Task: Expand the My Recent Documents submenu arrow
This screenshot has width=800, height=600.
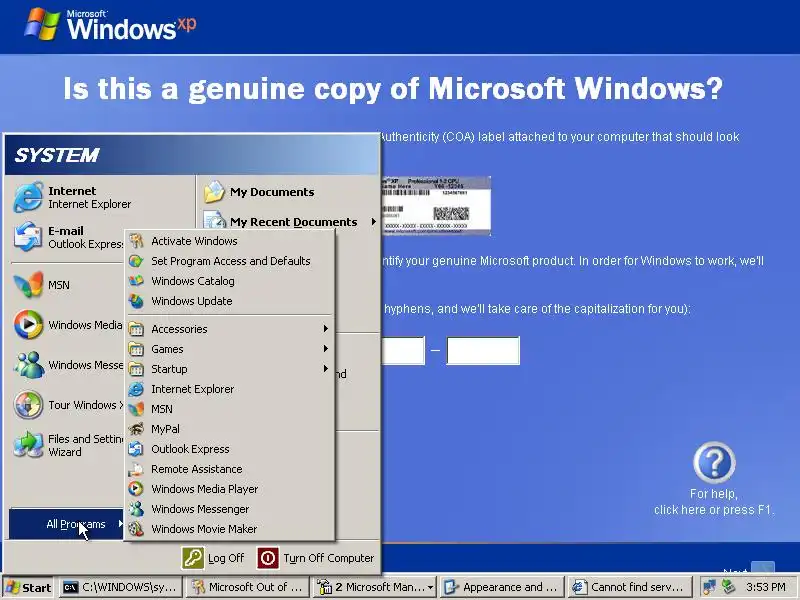Action: [374, 222]
